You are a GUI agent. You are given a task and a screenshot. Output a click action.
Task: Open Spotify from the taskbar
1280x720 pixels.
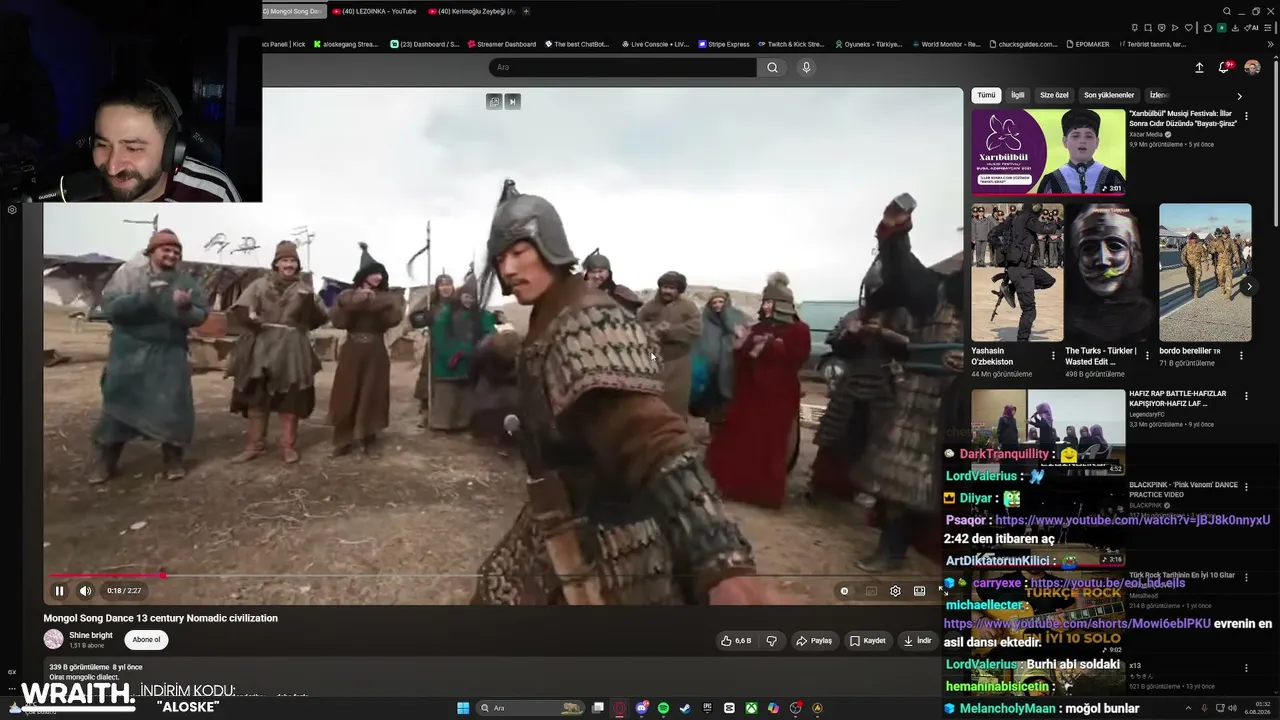(664, 708)
